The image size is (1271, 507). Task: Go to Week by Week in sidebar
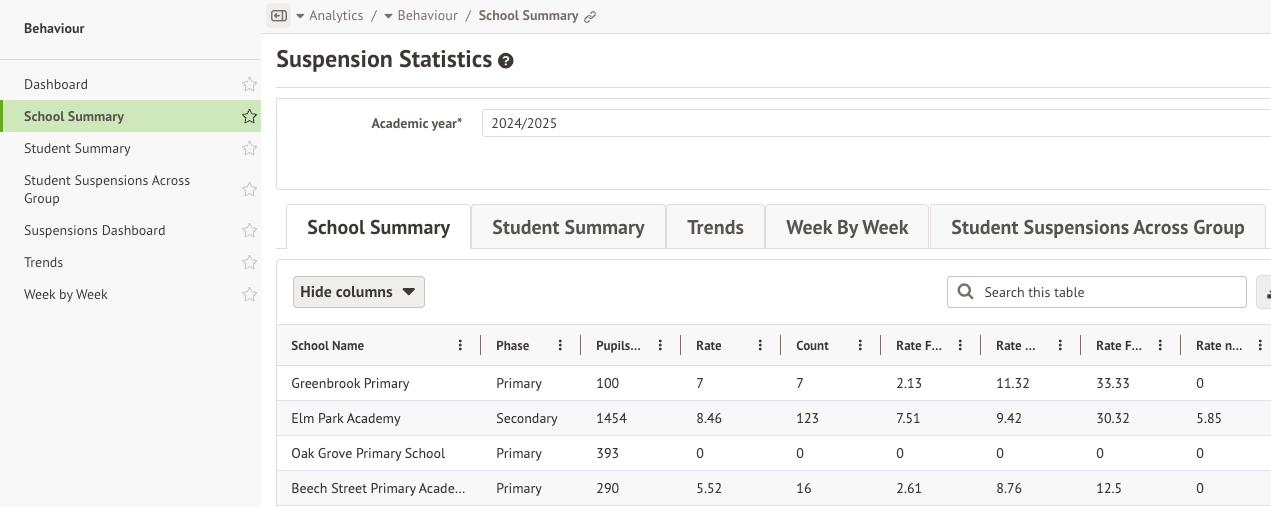[66, 295]
